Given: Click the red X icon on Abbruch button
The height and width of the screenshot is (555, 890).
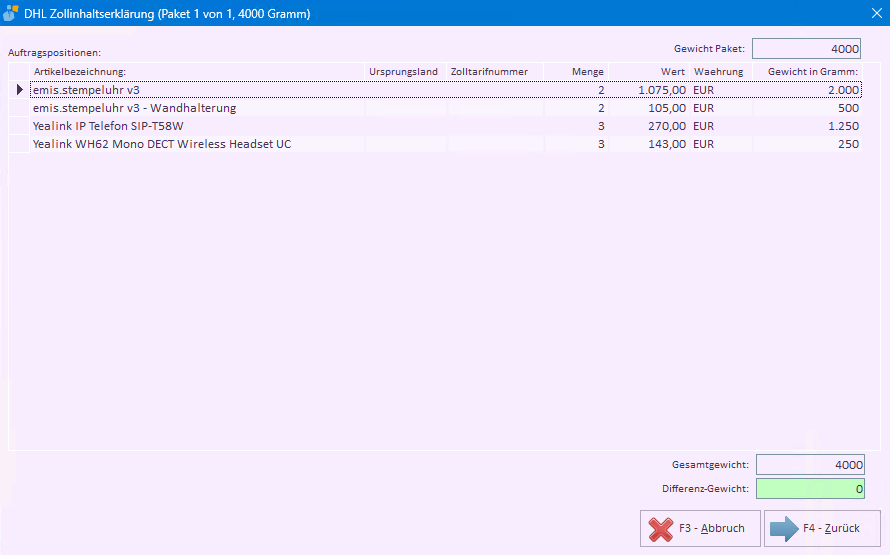Looking at the screenshot, I should pyautogui.click(x=661, y=529).
